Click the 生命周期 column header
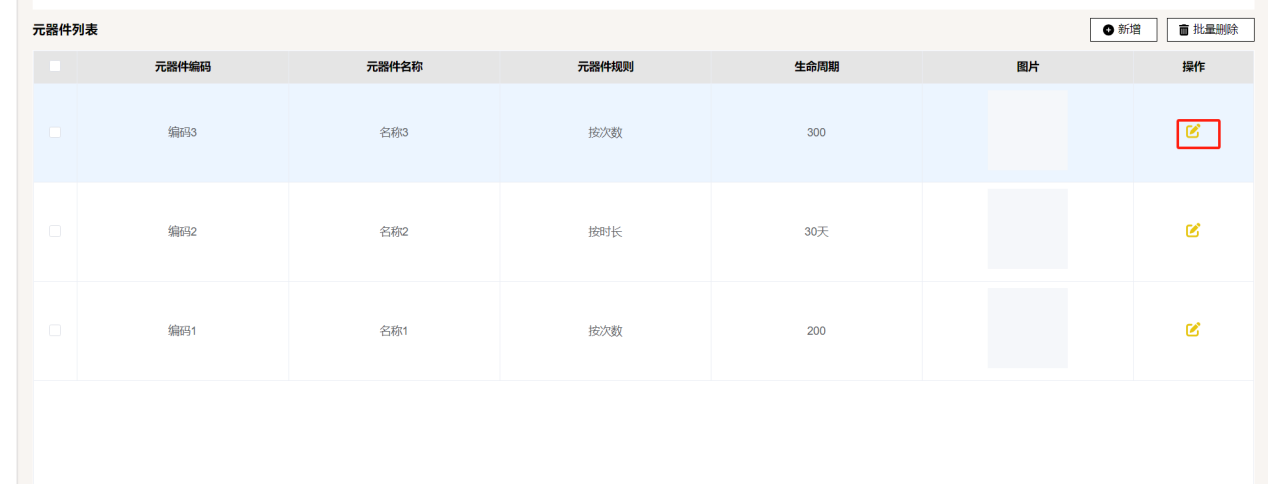 tap(816, 67)
